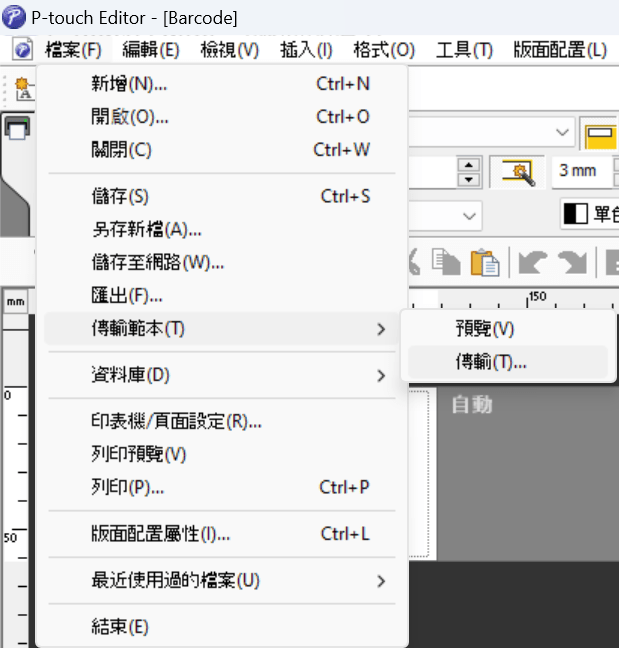Choose 新增(N)... from the file menu
Viewport: 619px width, 648px height.
[221, 84]
